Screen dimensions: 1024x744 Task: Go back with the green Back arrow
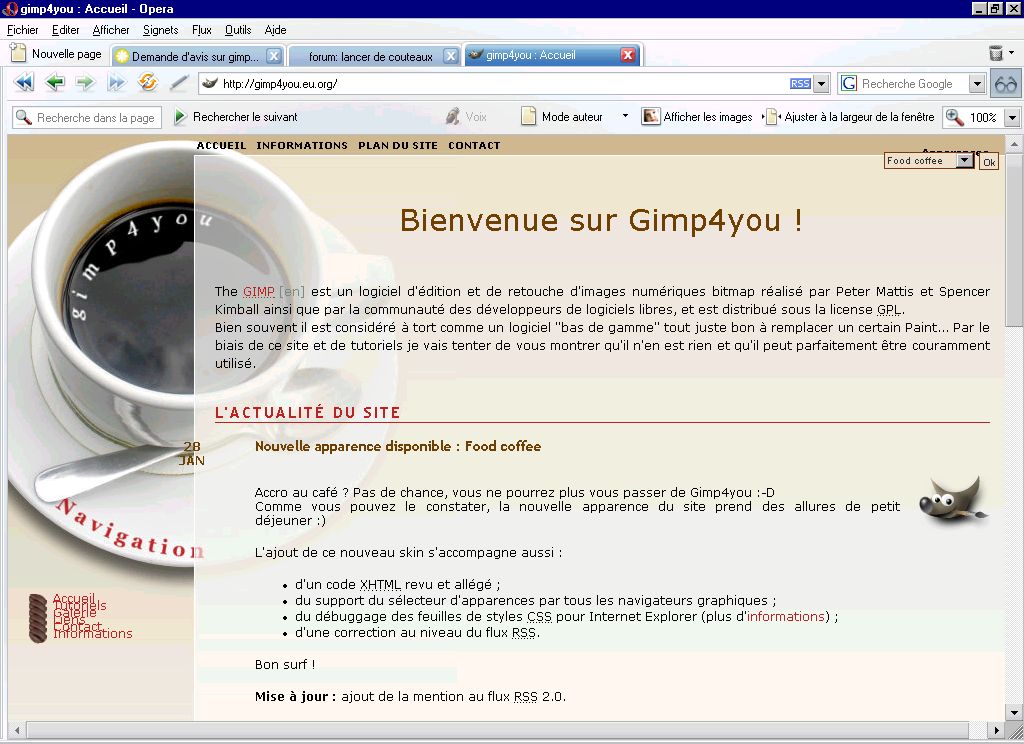pos(55,82)
